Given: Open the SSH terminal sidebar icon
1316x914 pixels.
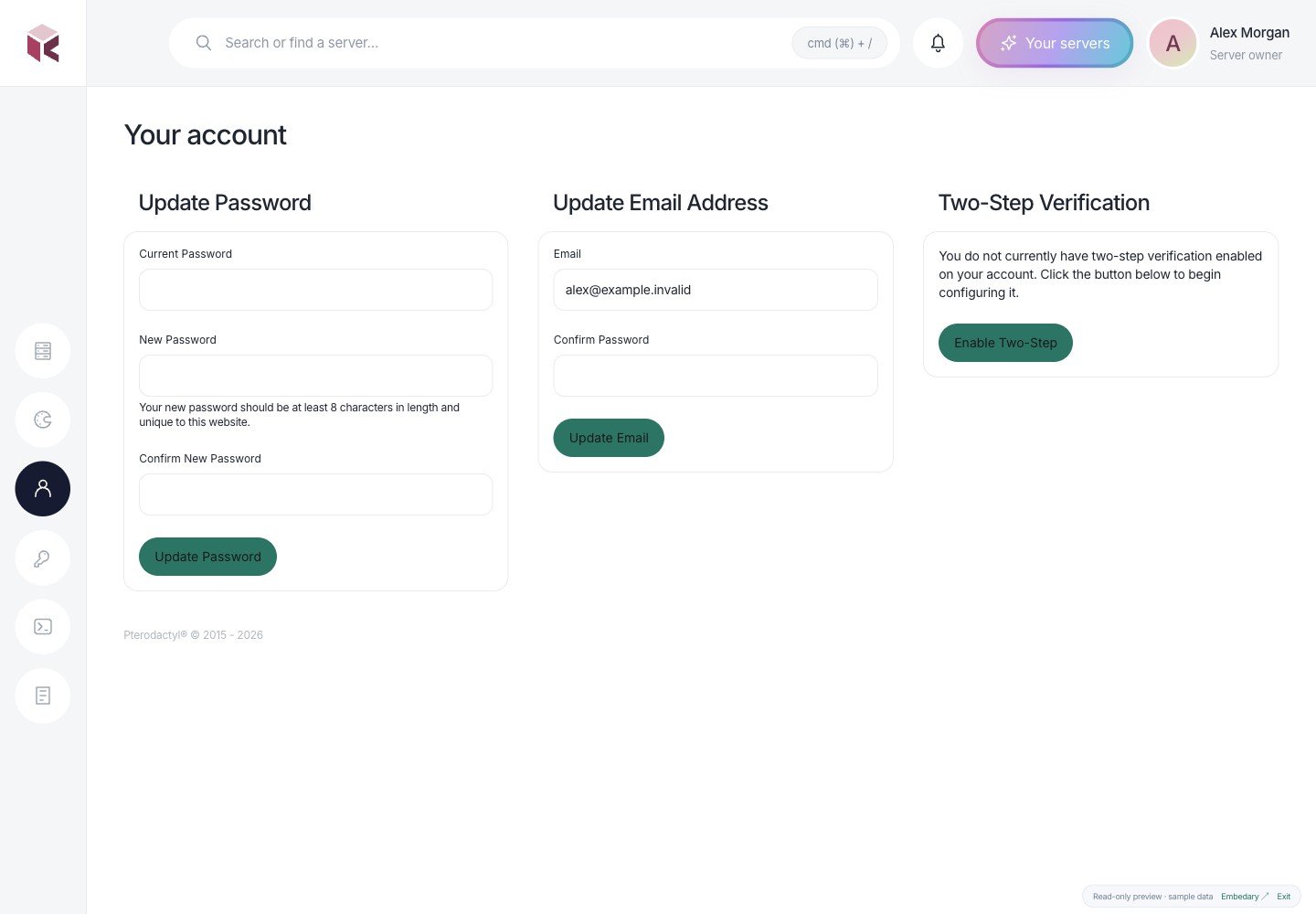Looking at the screenshot, I should (43, 627).
